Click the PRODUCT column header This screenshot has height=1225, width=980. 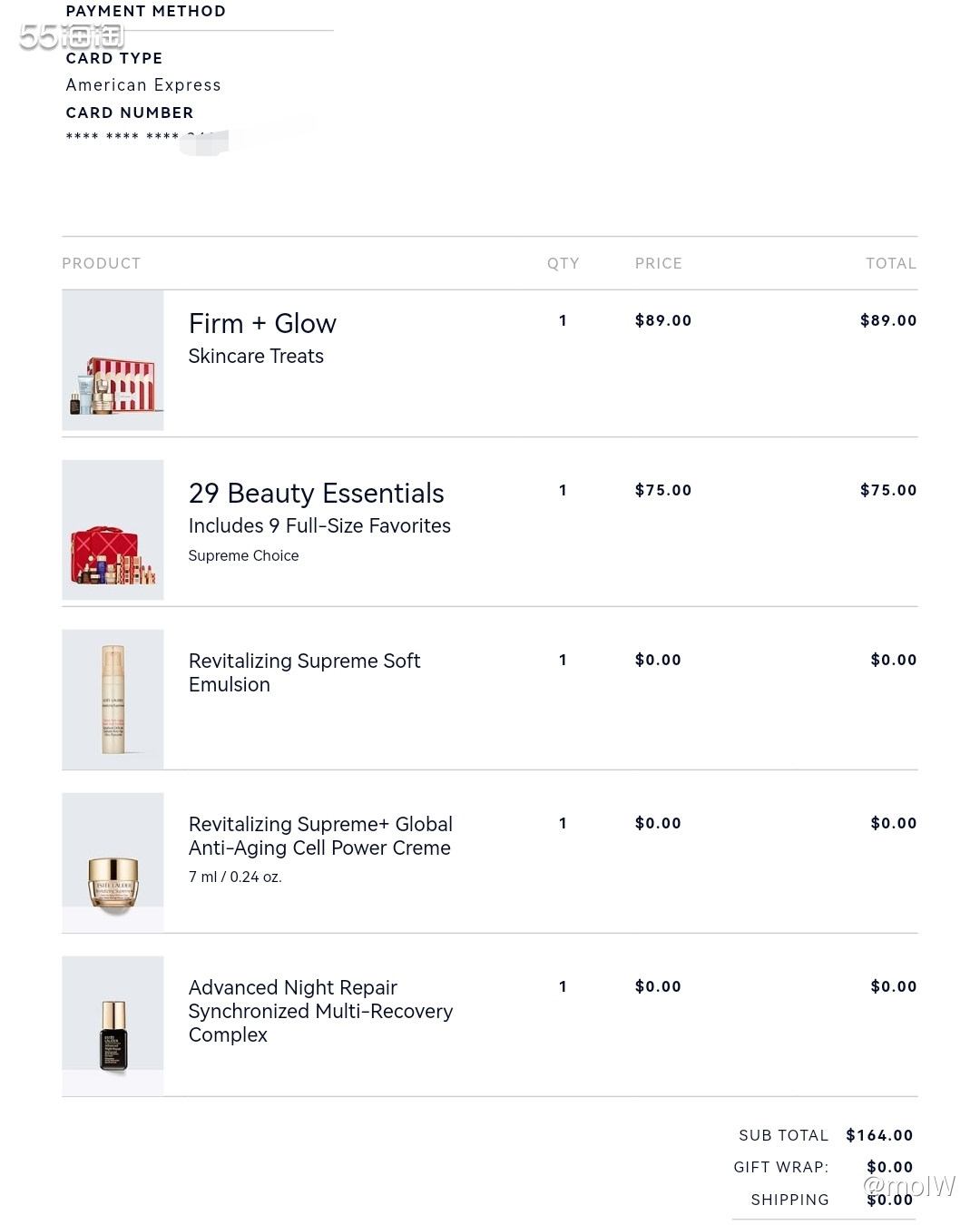pos(102,263)
